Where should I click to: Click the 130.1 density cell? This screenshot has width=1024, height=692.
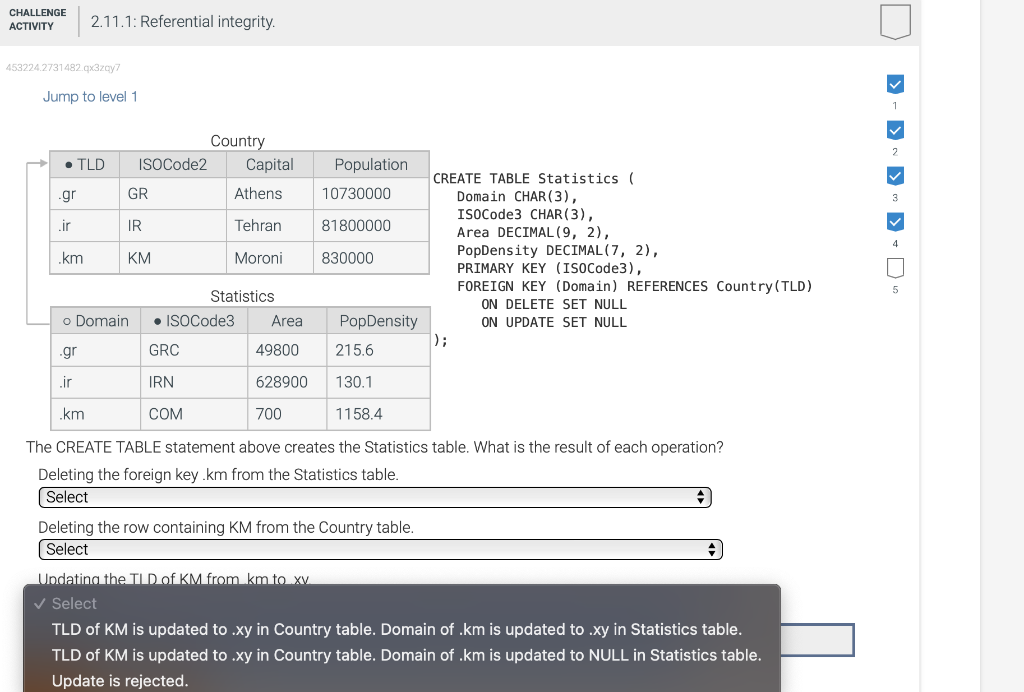378,382
